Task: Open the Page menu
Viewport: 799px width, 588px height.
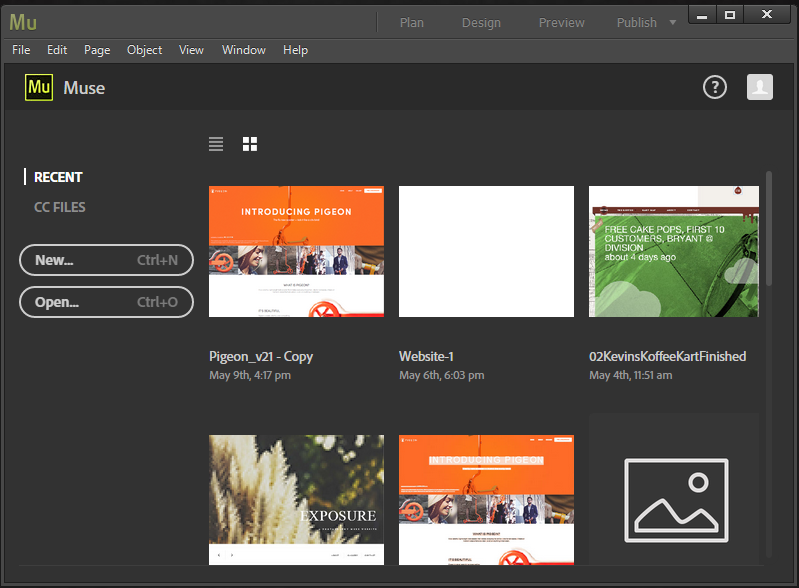Action: [97, 50]
